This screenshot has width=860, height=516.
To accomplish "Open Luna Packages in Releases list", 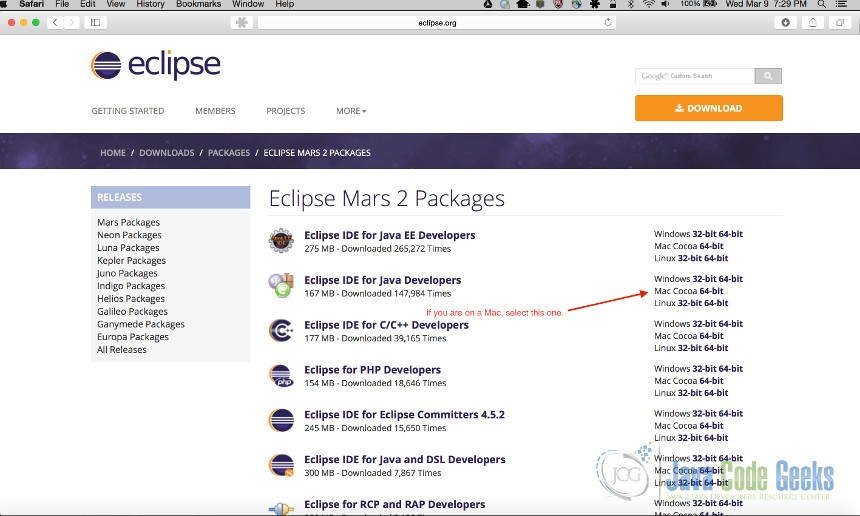I will (x=128, y=247).
